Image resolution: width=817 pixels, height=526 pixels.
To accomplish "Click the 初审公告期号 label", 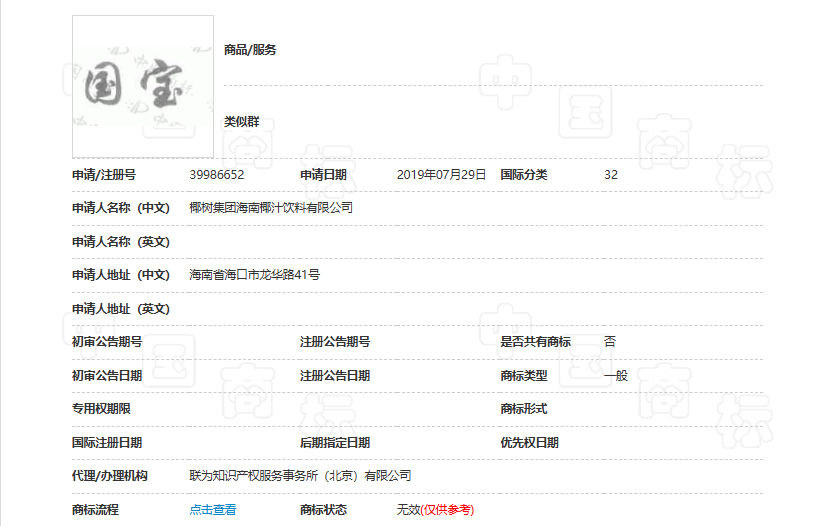I will pos(107,342).
